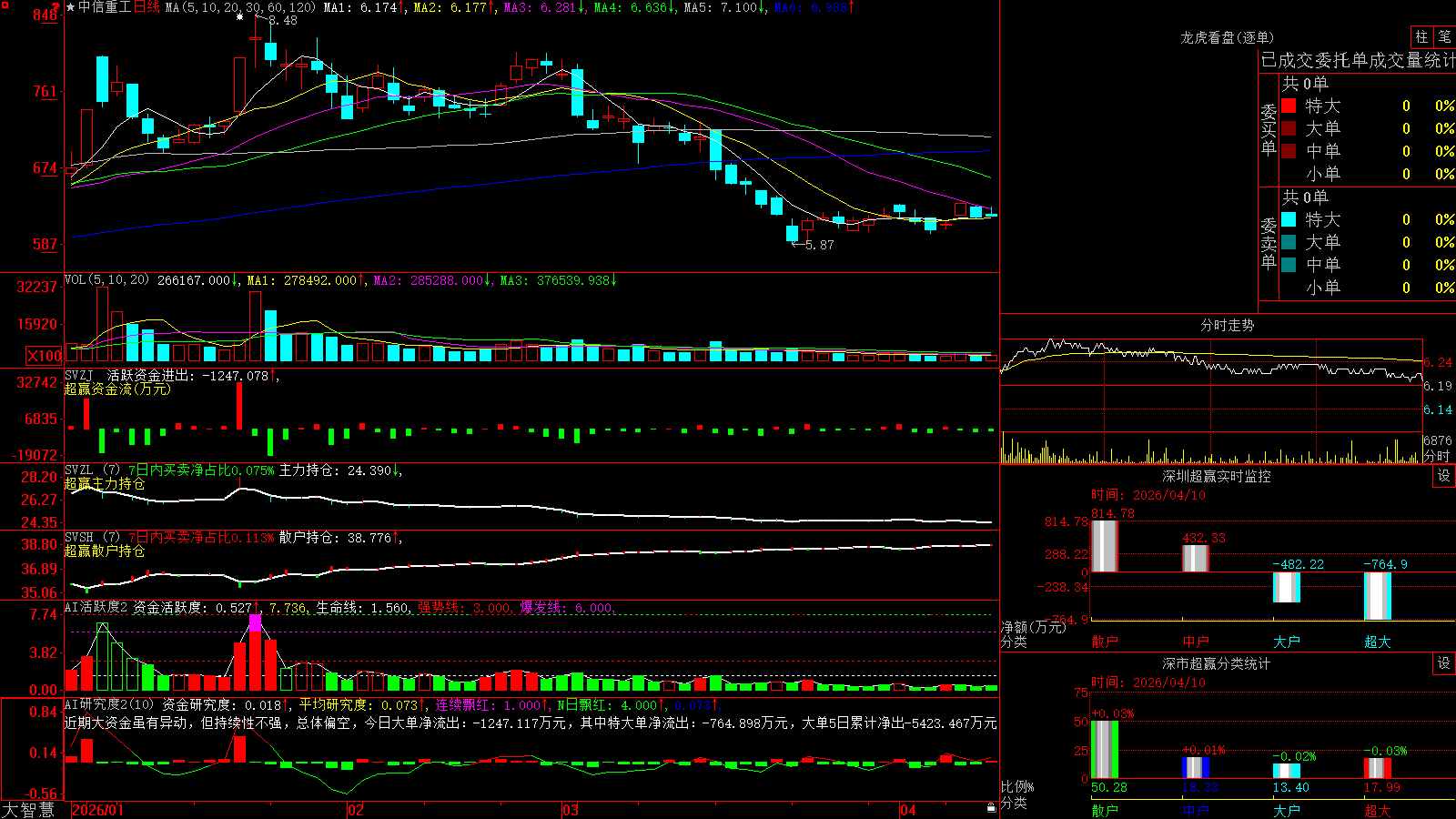This screenshot has width=1456, height=819.
Task: Click the tallest red SVZJ fund-flow bar
Action: tap(239, 406)
